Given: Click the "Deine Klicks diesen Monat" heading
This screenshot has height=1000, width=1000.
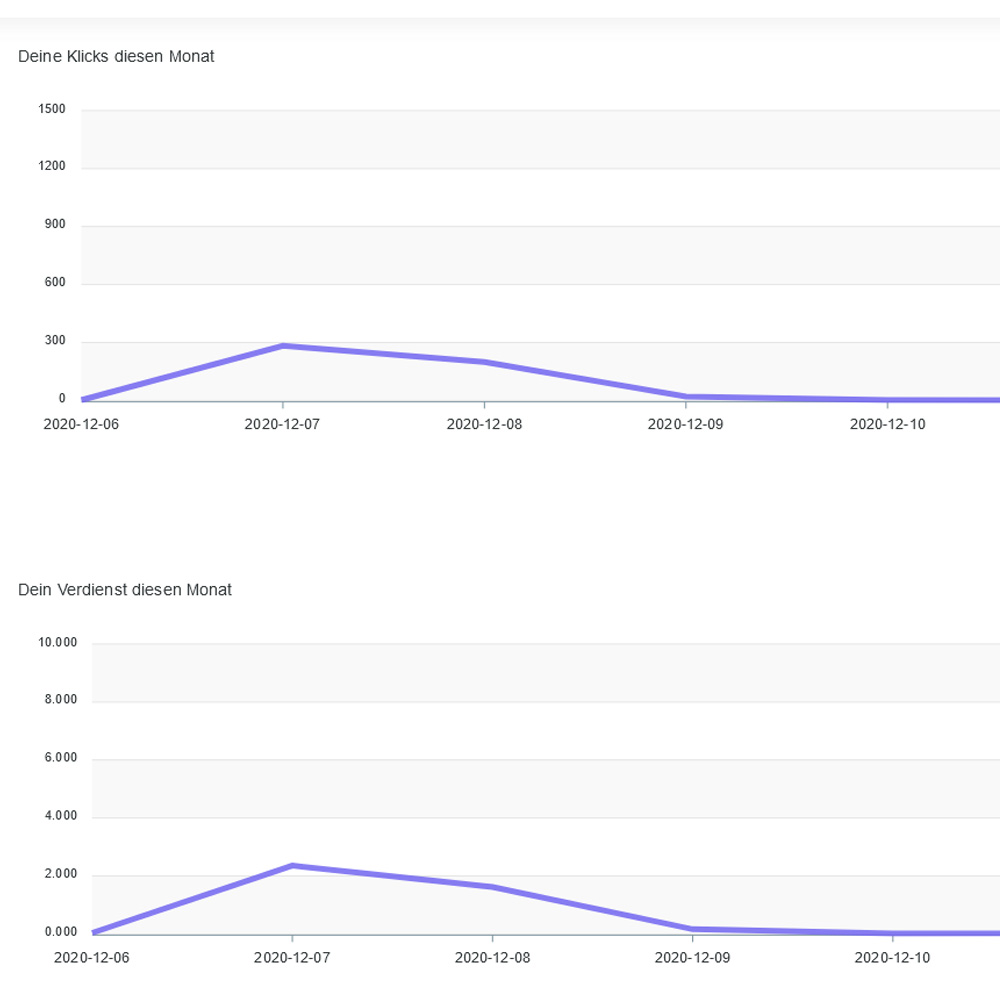Looking at the screenshot, I should coord(116,57).
